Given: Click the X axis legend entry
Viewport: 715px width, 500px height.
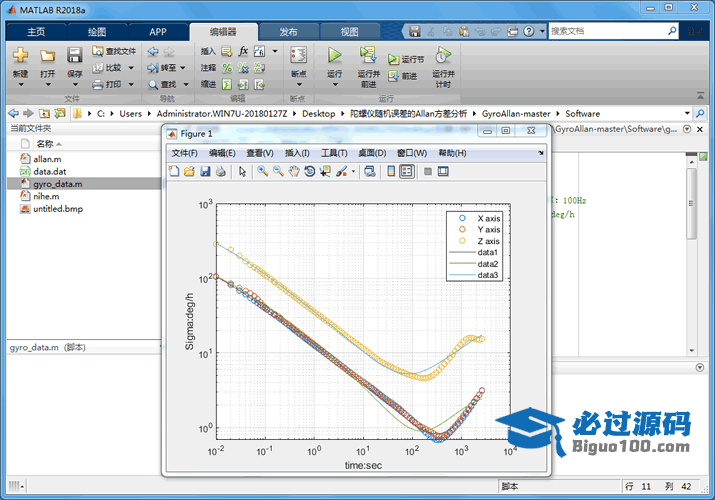Looking at the screenshot, I should click(479, 218).
